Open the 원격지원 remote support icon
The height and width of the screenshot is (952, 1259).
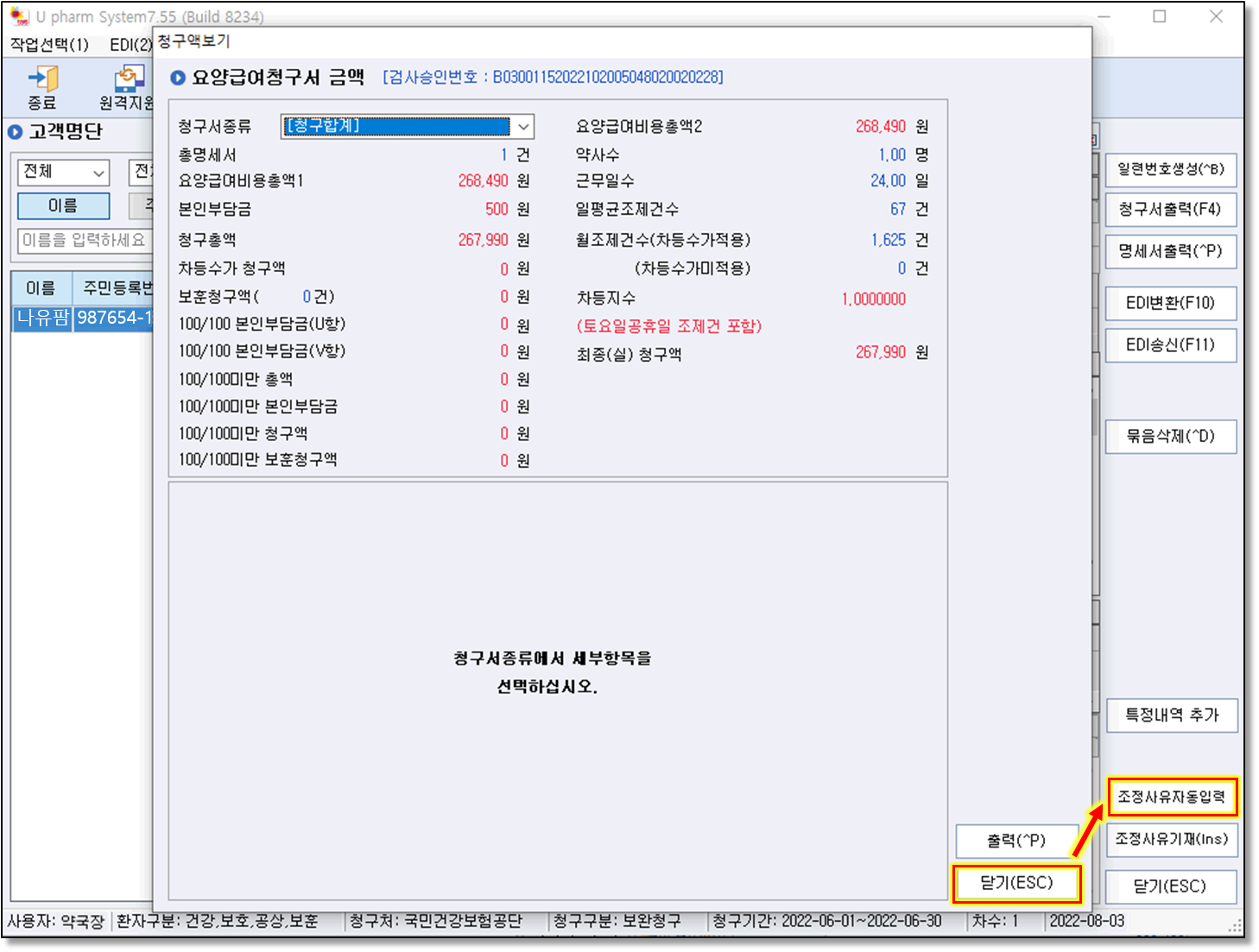[x=125, y=87]
